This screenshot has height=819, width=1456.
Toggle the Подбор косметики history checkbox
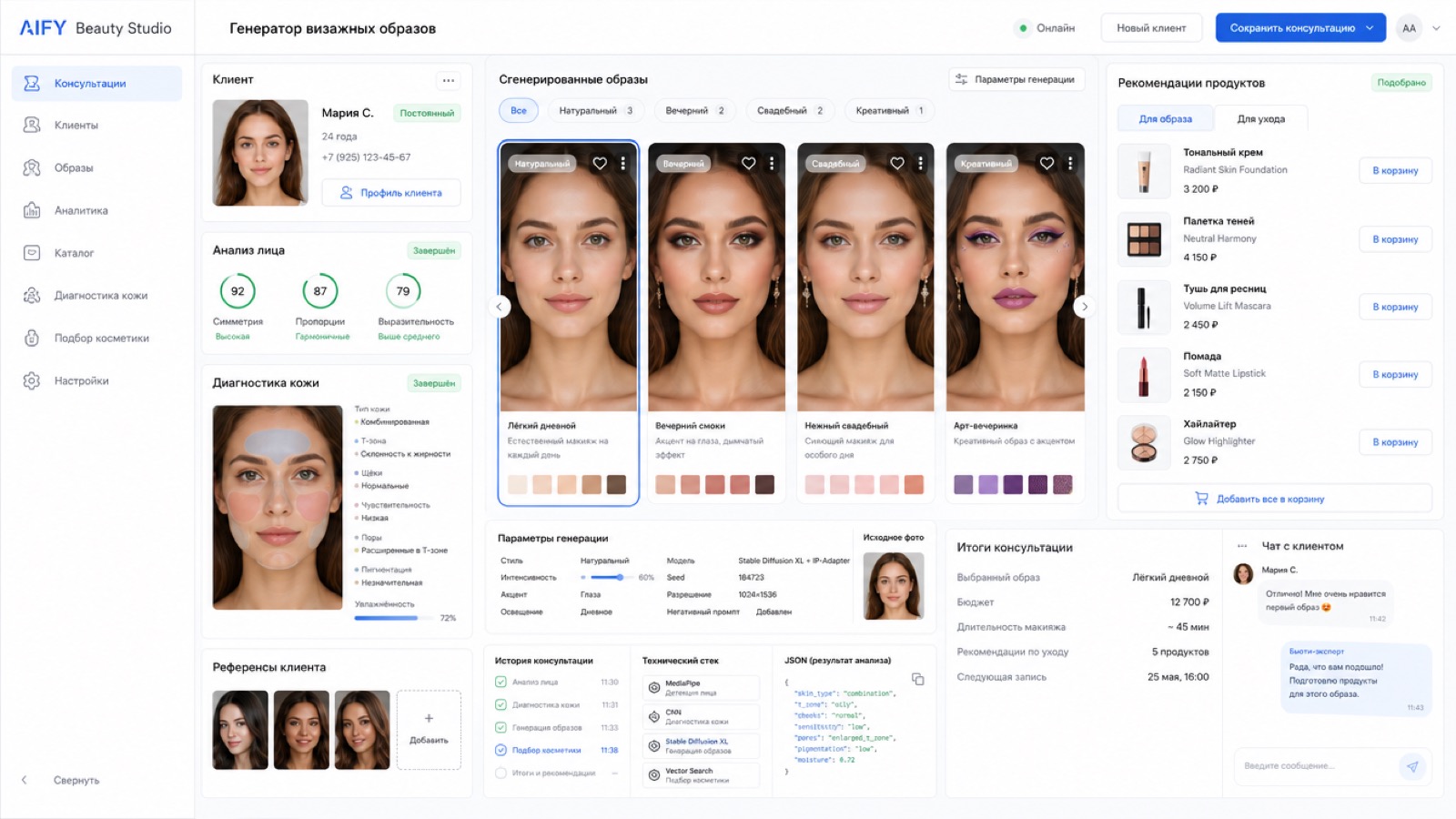500,750
